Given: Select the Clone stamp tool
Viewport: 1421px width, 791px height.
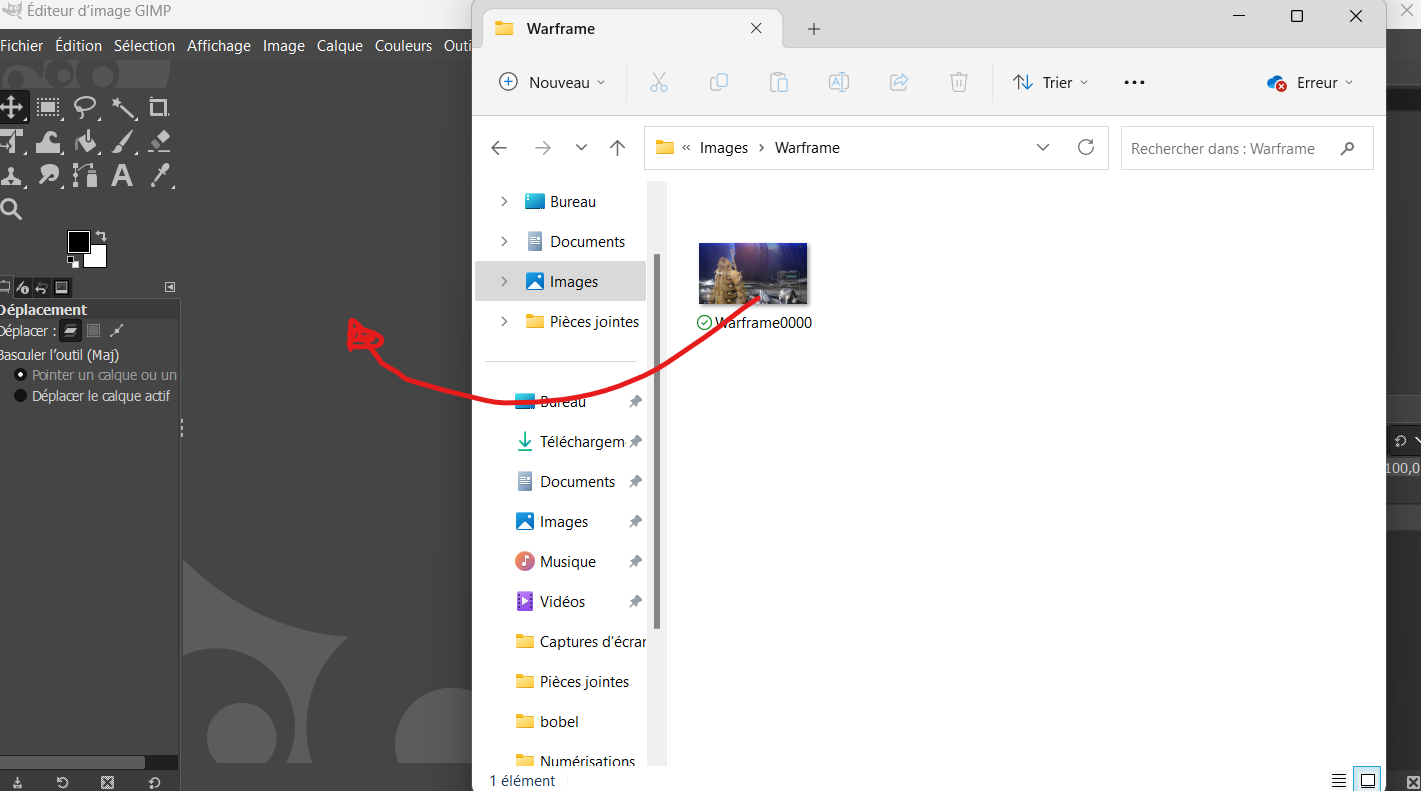Looking at the screenshot, I should click(11, 176).
